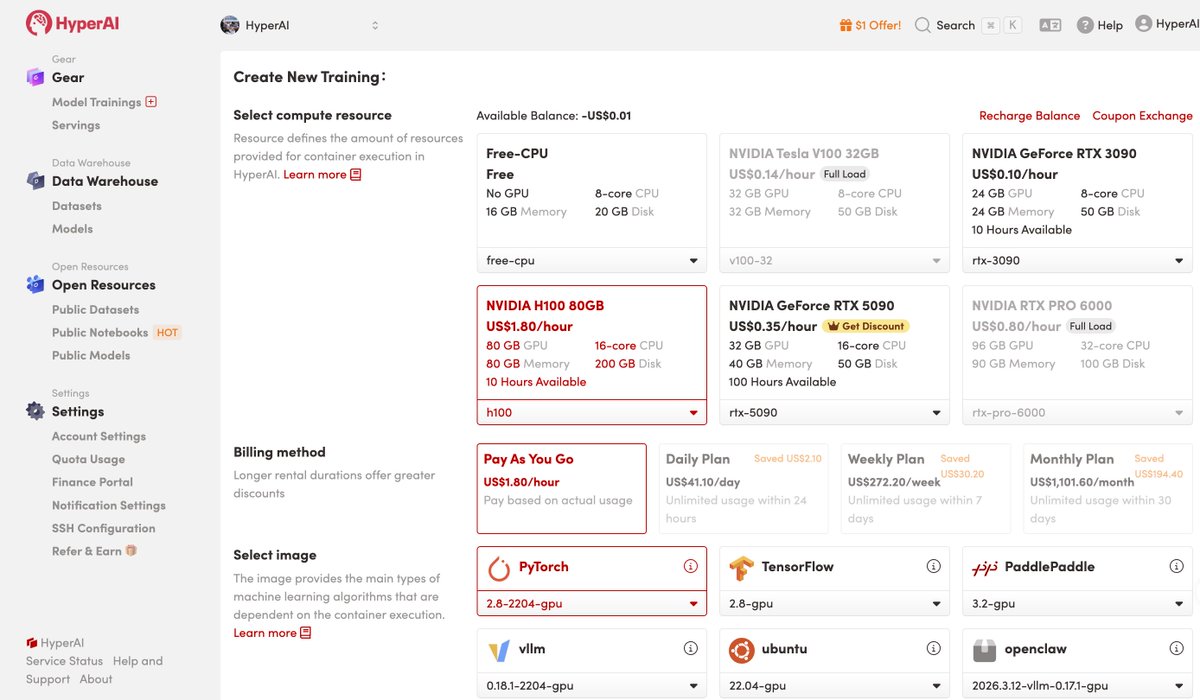Click the document icon beside image Learn more

pos(306,633)
